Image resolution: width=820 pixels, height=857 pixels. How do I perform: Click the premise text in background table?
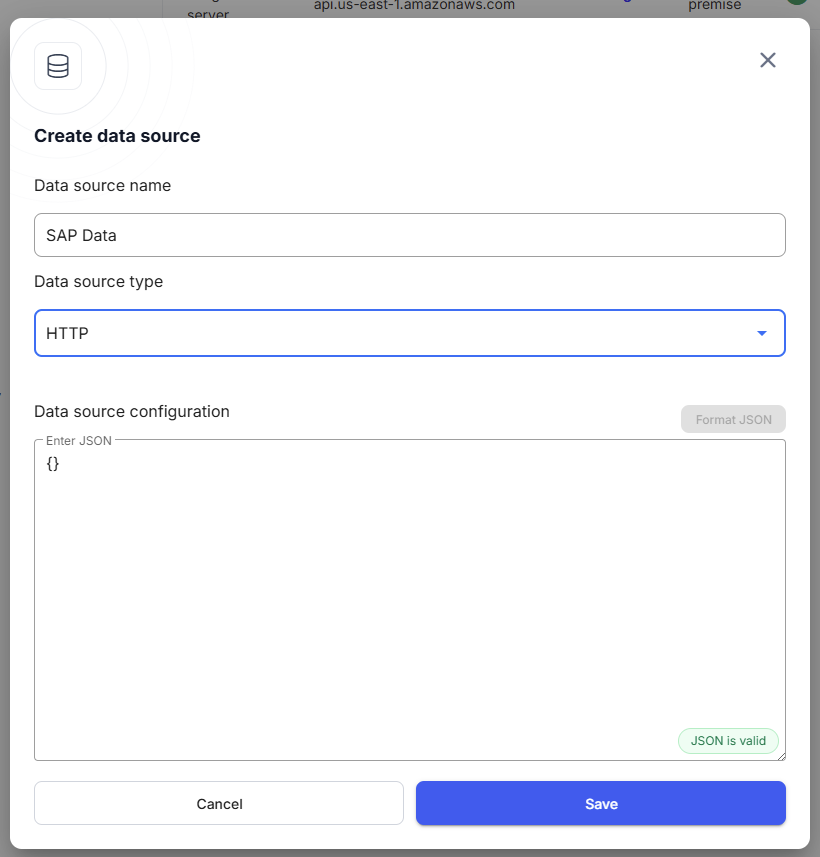[x=714, y=5]
